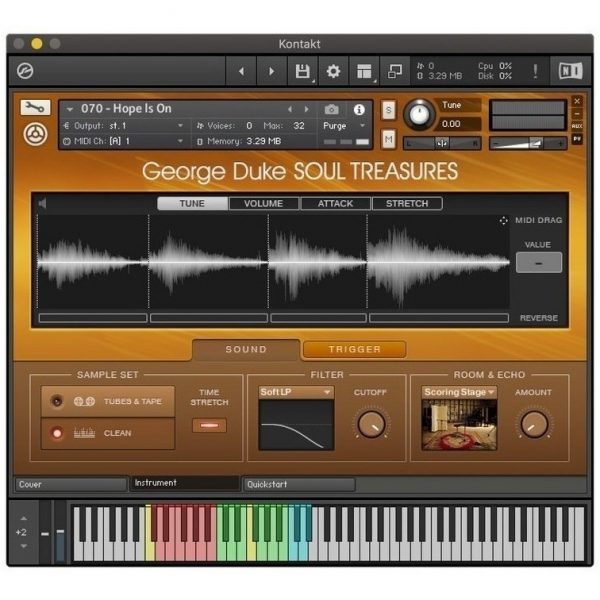Click the Tune knob

coord(419,114)
